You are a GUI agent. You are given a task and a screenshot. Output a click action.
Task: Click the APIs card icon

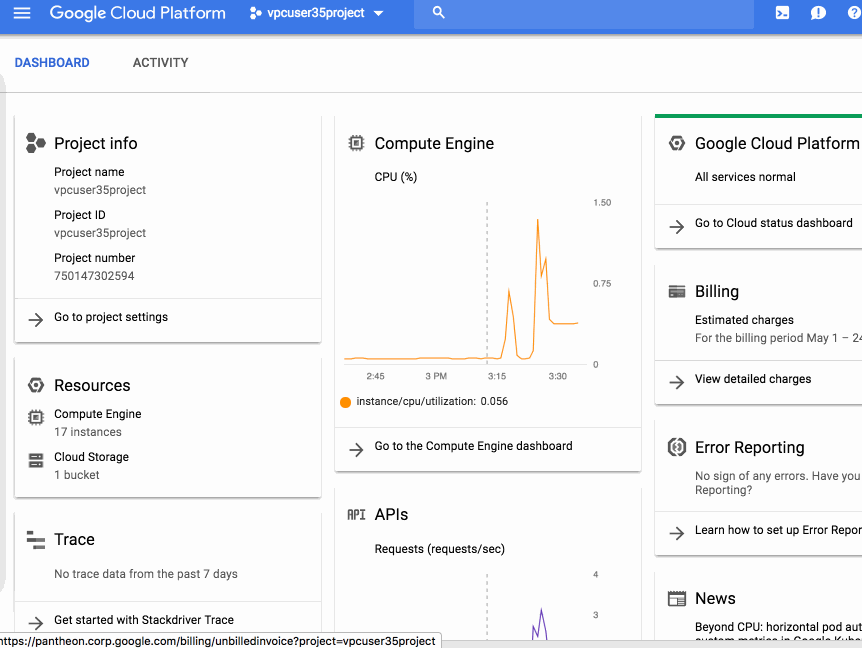(x=356, y=514)
